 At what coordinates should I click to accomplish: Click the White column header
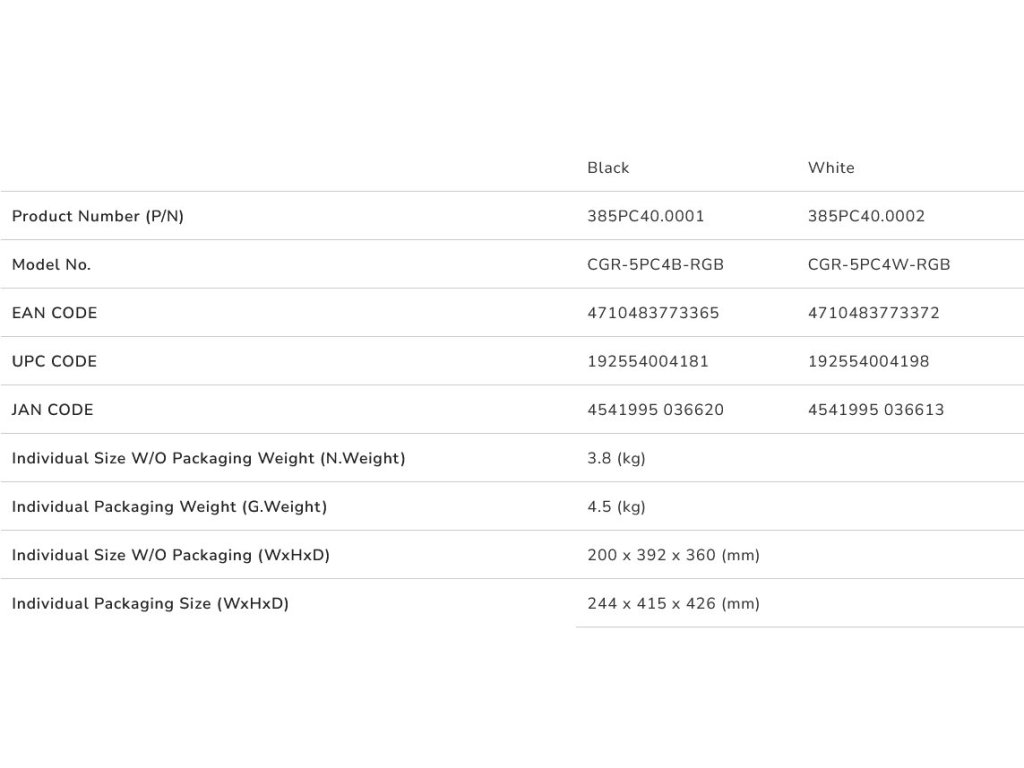[x=831, y=168]
